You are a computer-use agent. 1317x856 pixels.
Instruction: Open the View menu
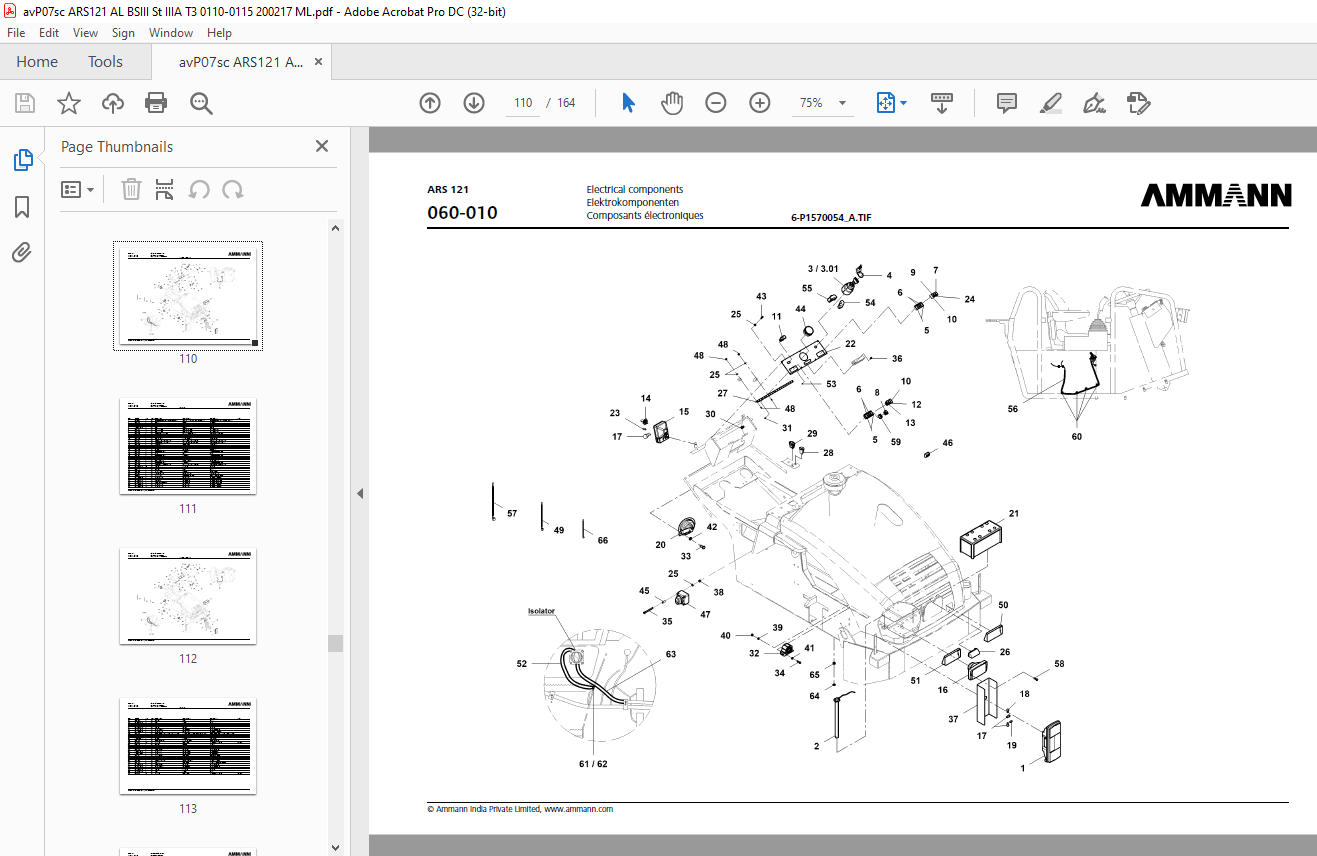85,33
